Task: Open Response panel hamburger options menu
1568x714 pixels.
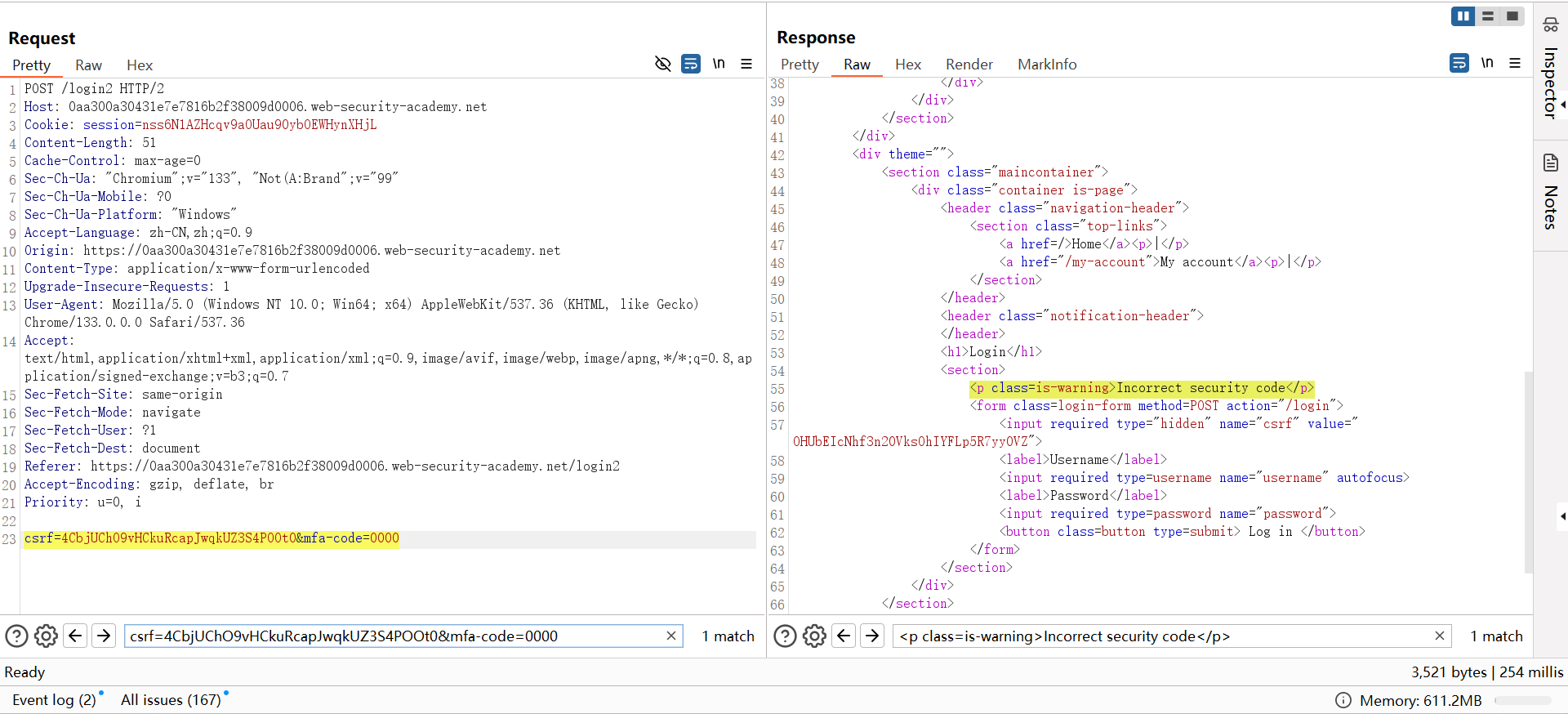Action: click(1515, 63)
